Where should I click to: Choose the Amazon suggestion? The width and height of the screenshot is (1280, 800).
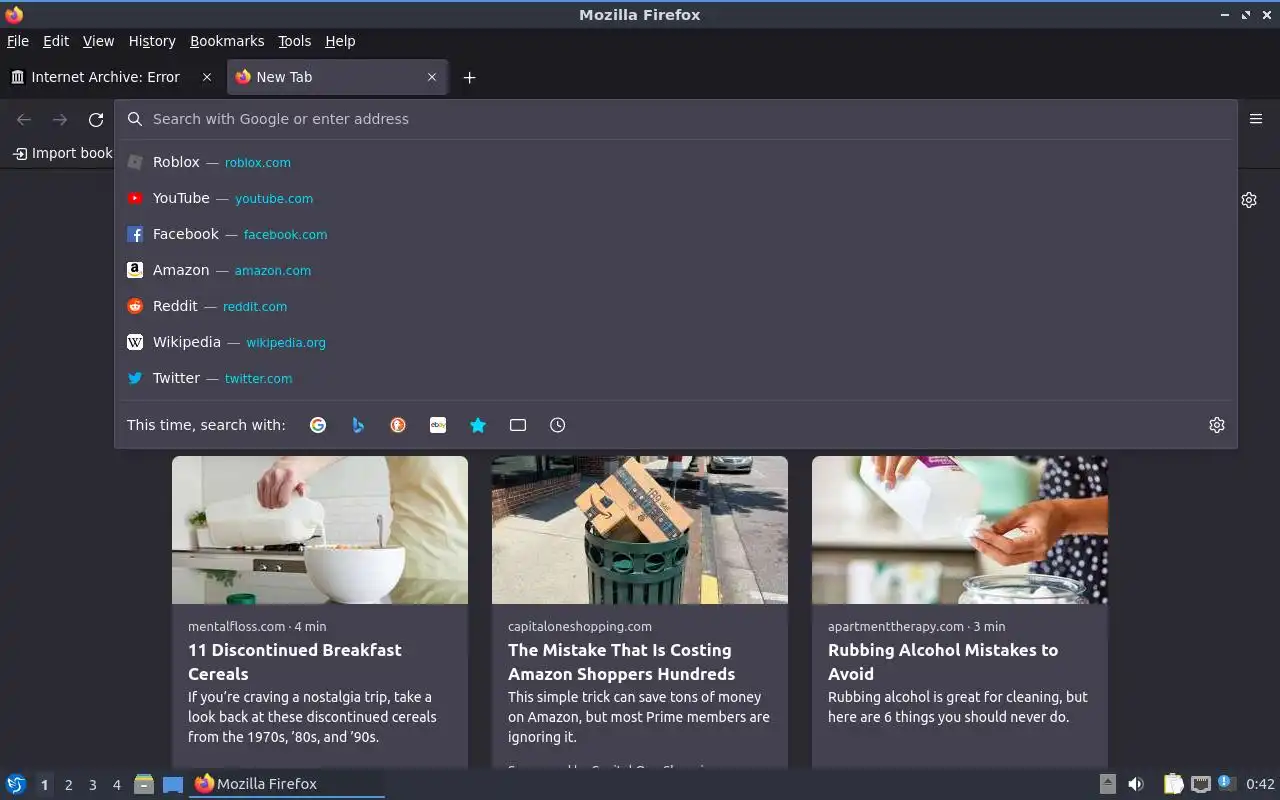(675, 270)
